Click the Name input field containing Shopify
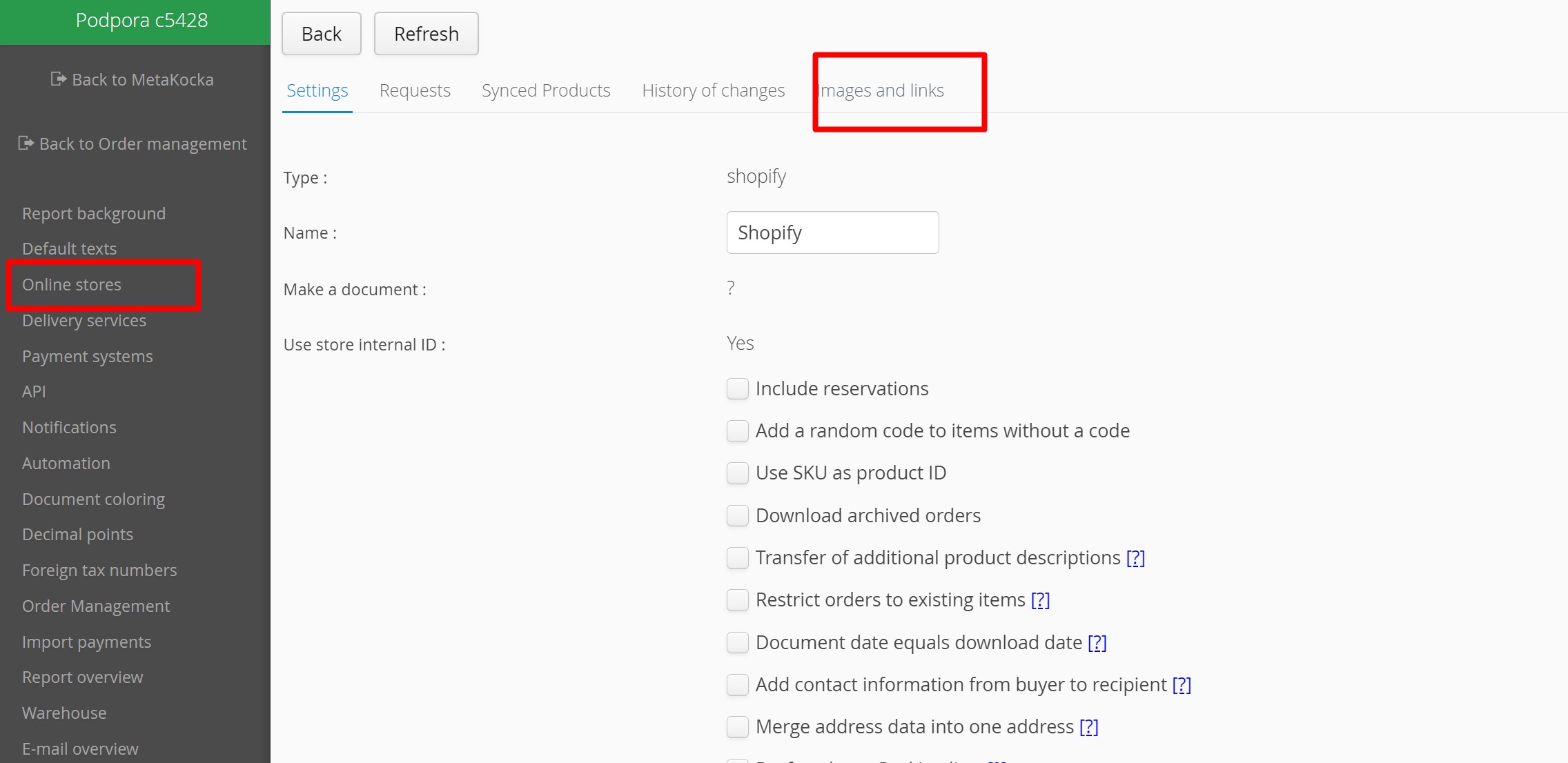 click(832, 233)
